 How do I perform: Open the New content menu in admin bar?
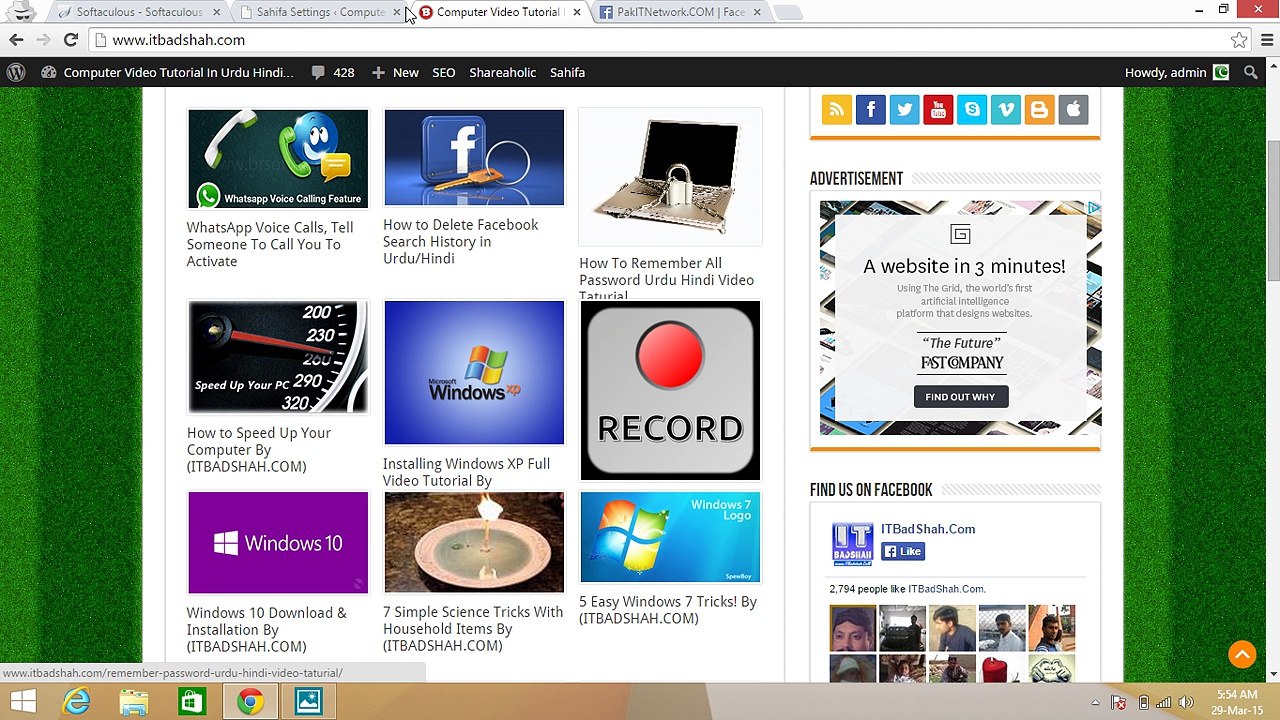tap(395, 72)
